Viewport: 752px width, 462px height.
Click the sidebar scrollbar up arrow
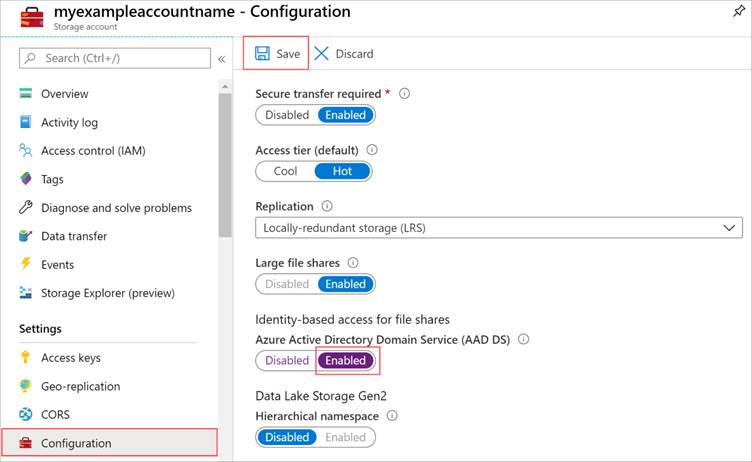(225, 87)
